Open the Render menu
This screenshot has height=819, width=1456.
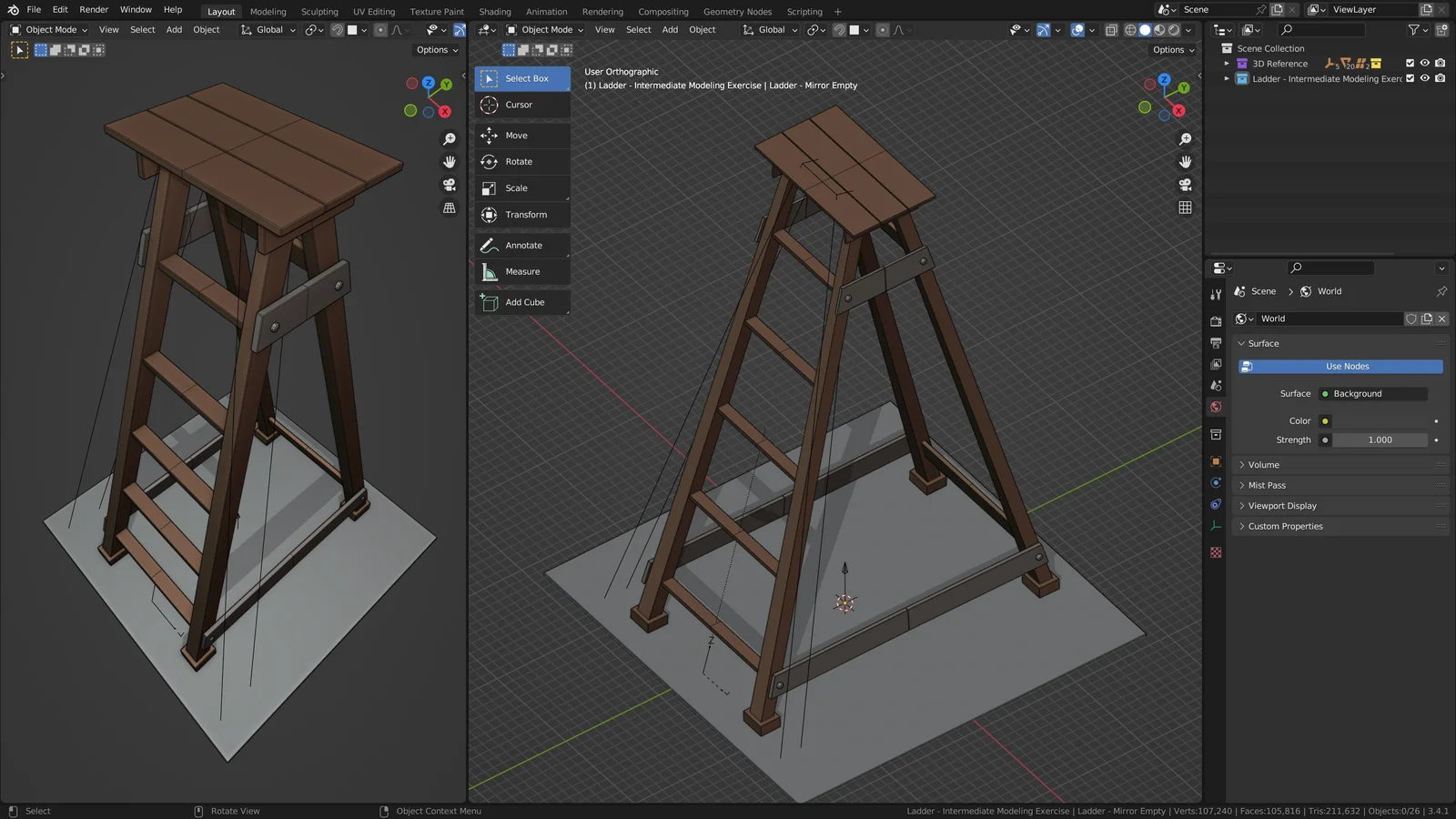(x=93, y=10)
